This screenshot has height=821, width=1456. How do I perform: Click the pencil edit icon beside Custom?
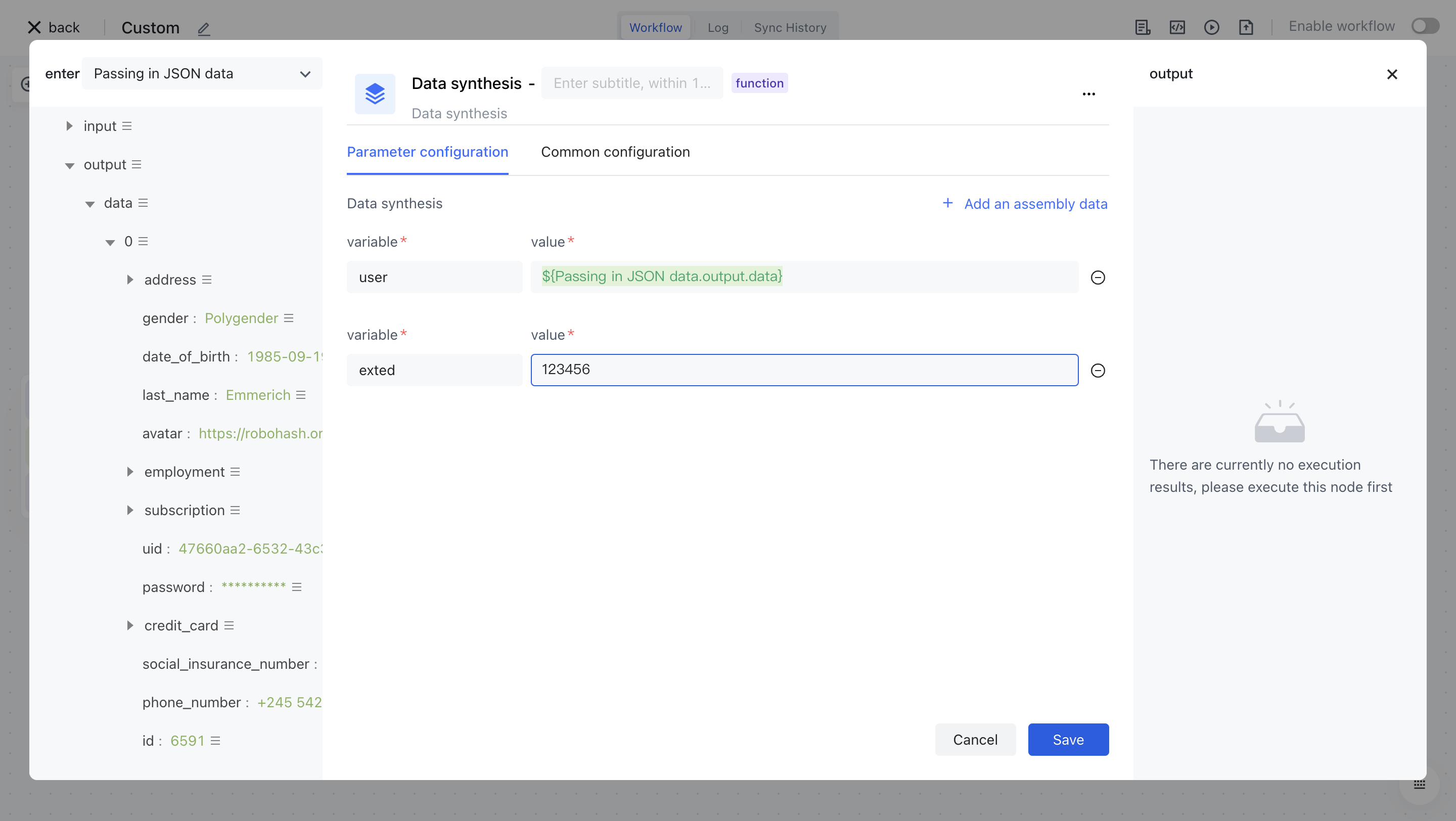[204, 28]
